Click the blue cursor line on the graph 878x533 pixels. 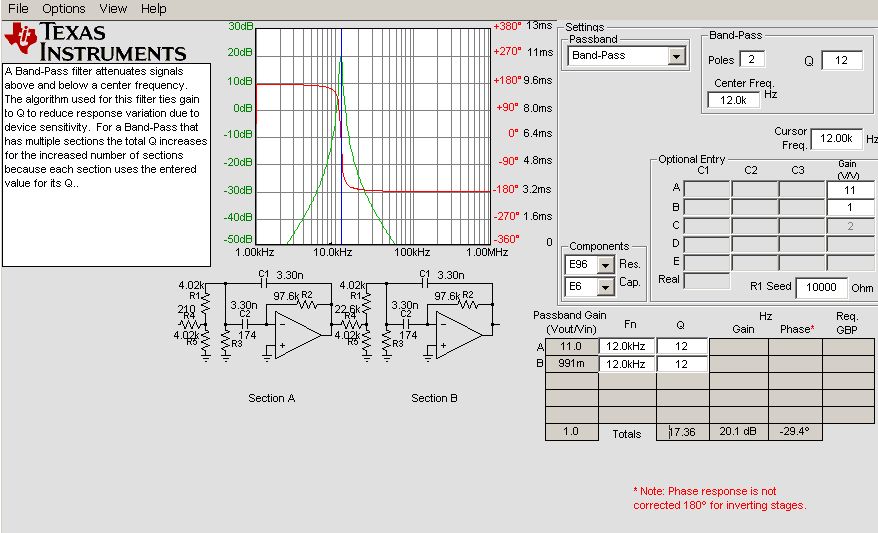341,135
